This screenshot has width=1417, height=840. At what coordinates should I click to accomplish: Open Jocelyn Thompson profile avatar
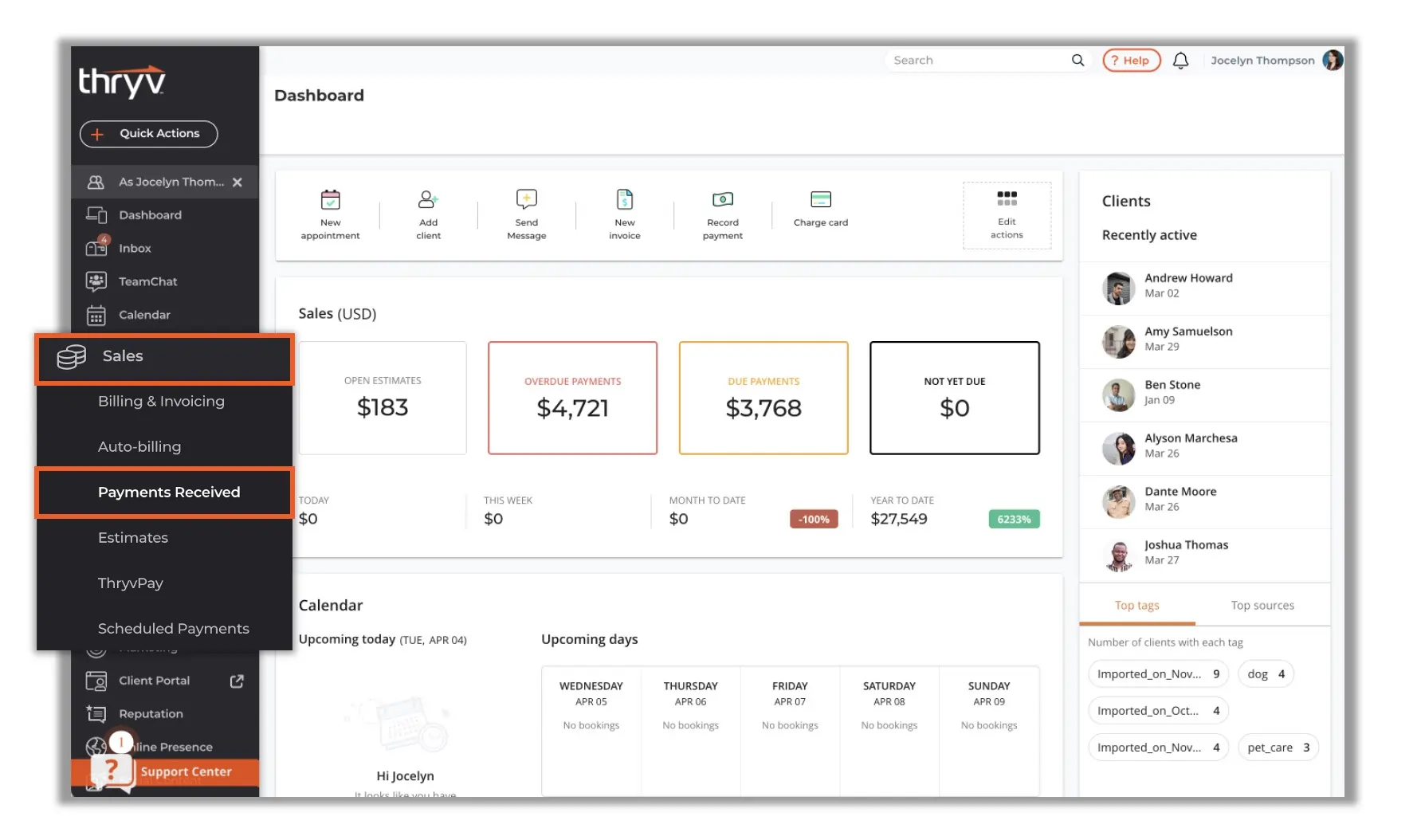1333,61
